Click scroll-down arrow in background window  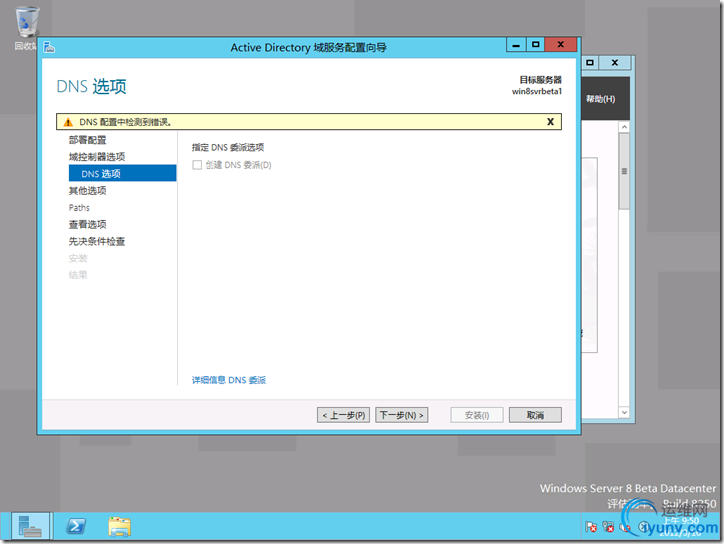pyautogui.click(x=624, y=412)
